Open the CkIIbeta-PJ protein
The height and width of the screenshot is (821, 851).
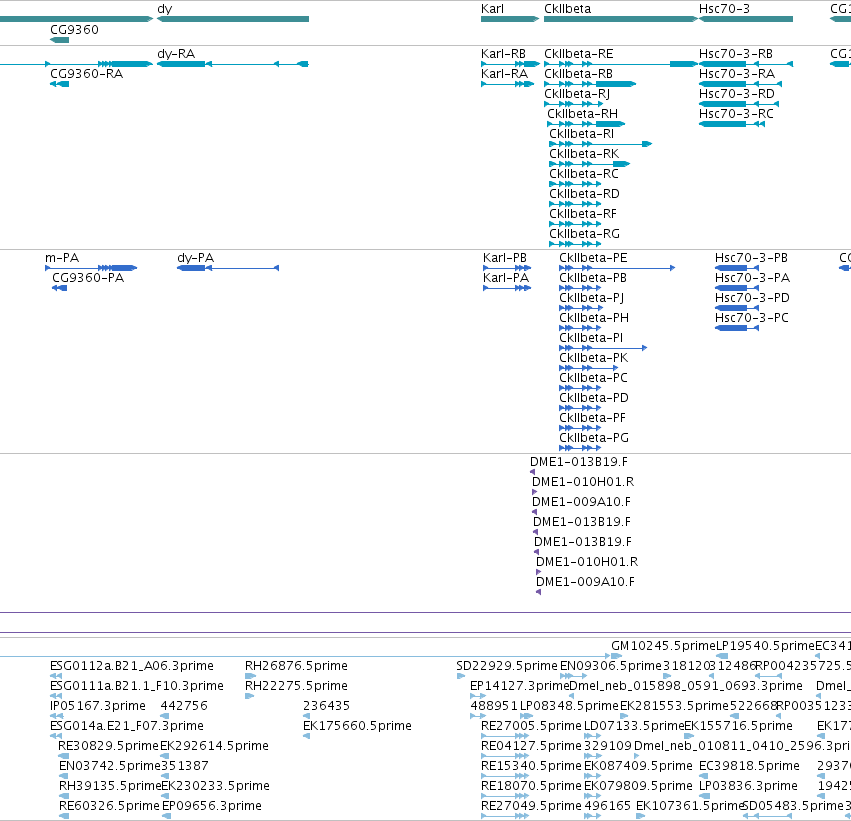[592, 298]
